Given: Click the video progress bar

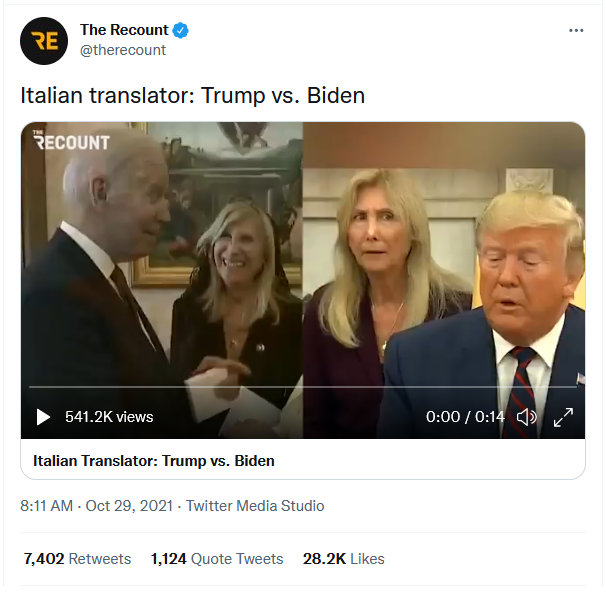Looking at the screenshot, I should coord(303,386).
